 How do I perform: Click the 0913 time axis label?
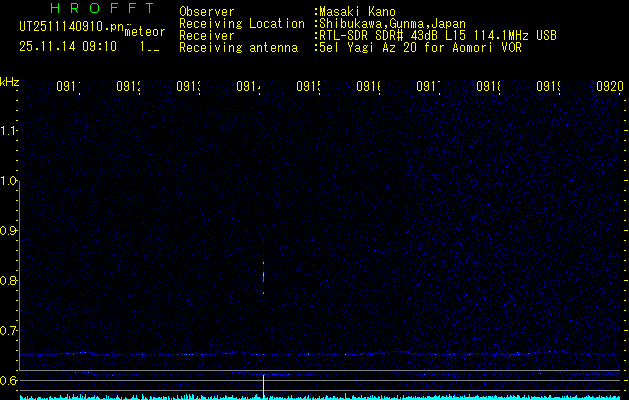(x=189, y=86)
